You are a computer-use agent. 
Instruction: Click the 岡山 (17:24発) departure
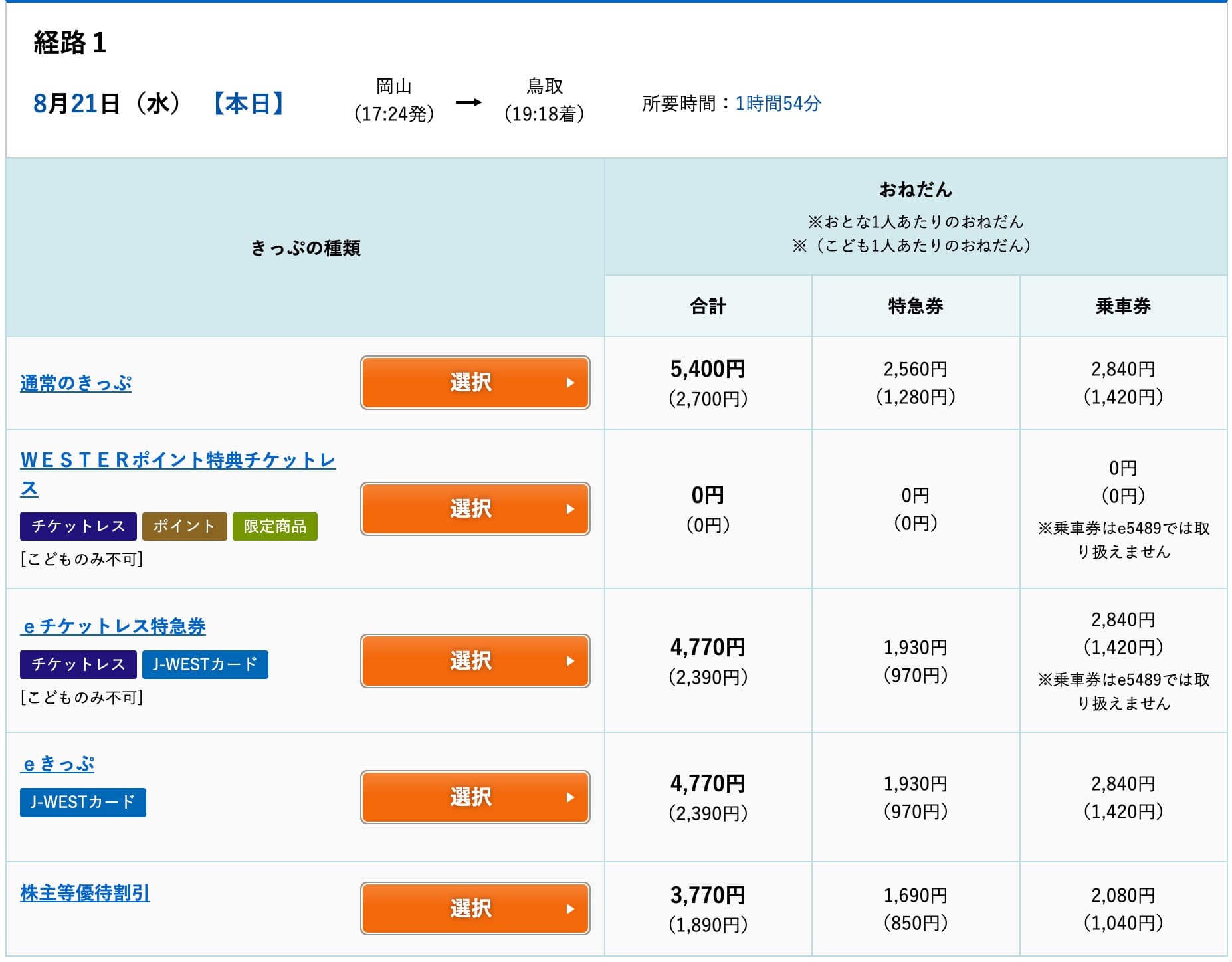(394, 100)
